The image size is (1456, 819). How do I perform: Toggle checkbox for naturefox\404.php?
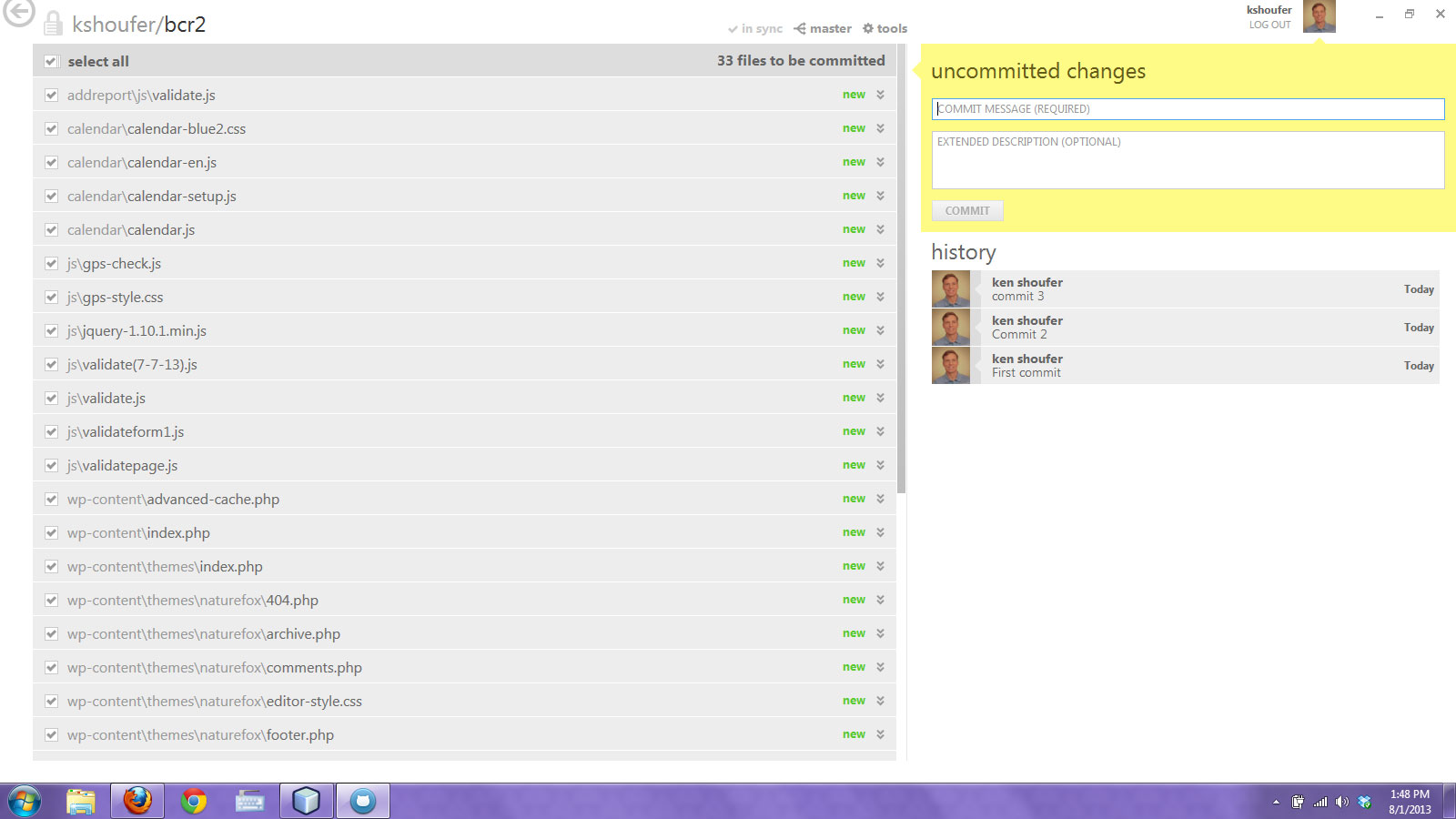(51, 601)
